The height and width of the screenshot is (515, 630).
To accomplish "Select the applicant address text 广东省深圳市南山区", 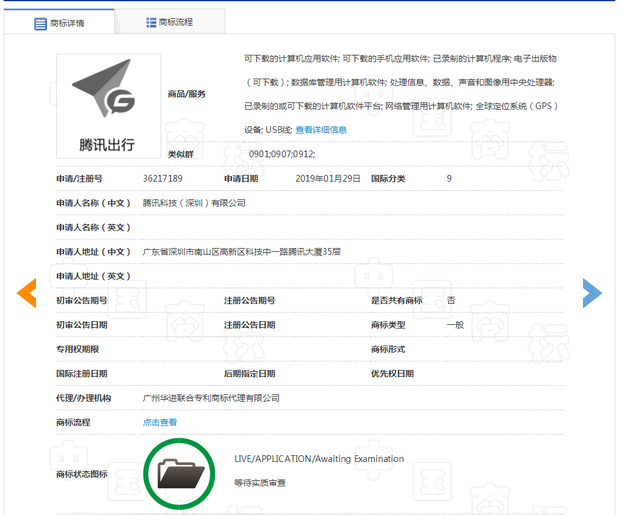I will tap(181, 252).
